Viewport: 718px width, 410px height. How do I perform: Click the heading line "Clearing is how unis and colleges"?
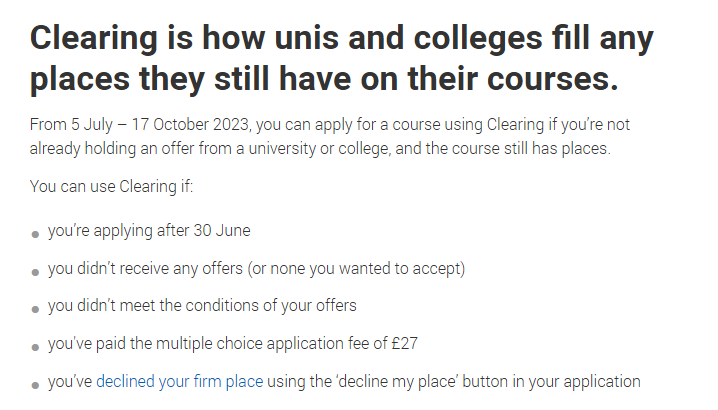[342, 38]
